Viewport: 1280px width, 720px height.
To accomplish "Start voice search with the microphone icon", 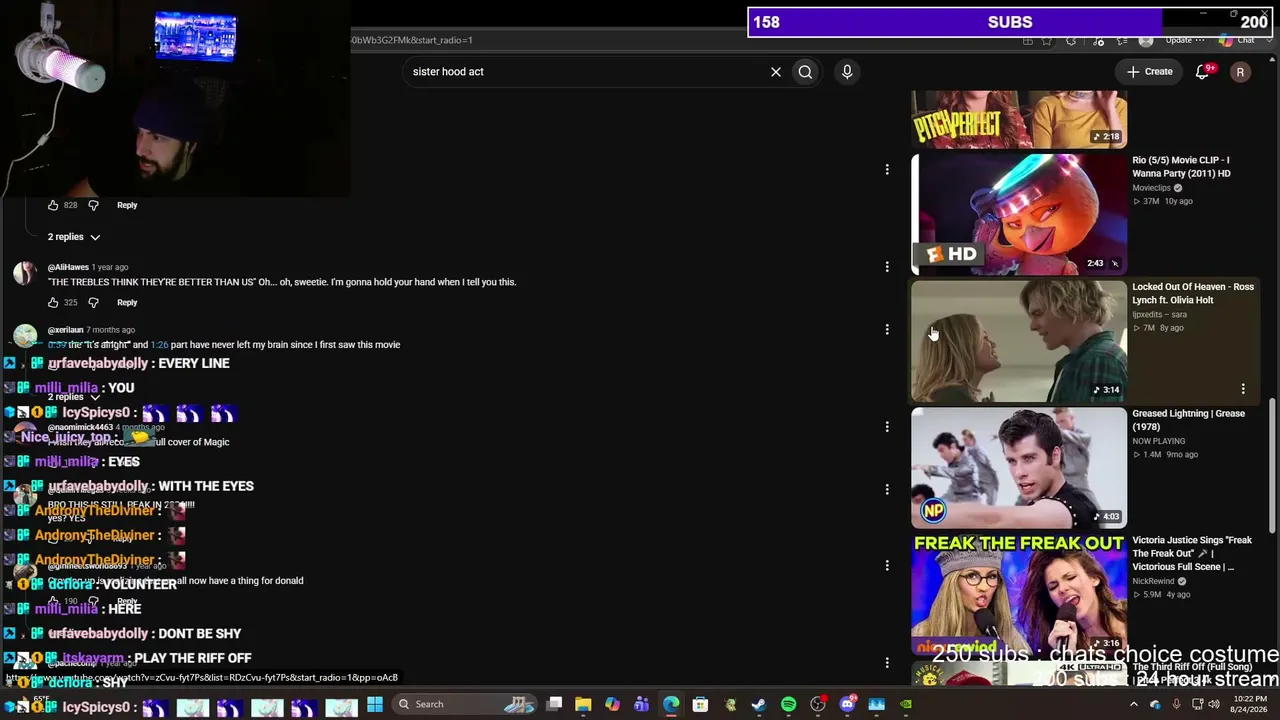I will (847, 72).
